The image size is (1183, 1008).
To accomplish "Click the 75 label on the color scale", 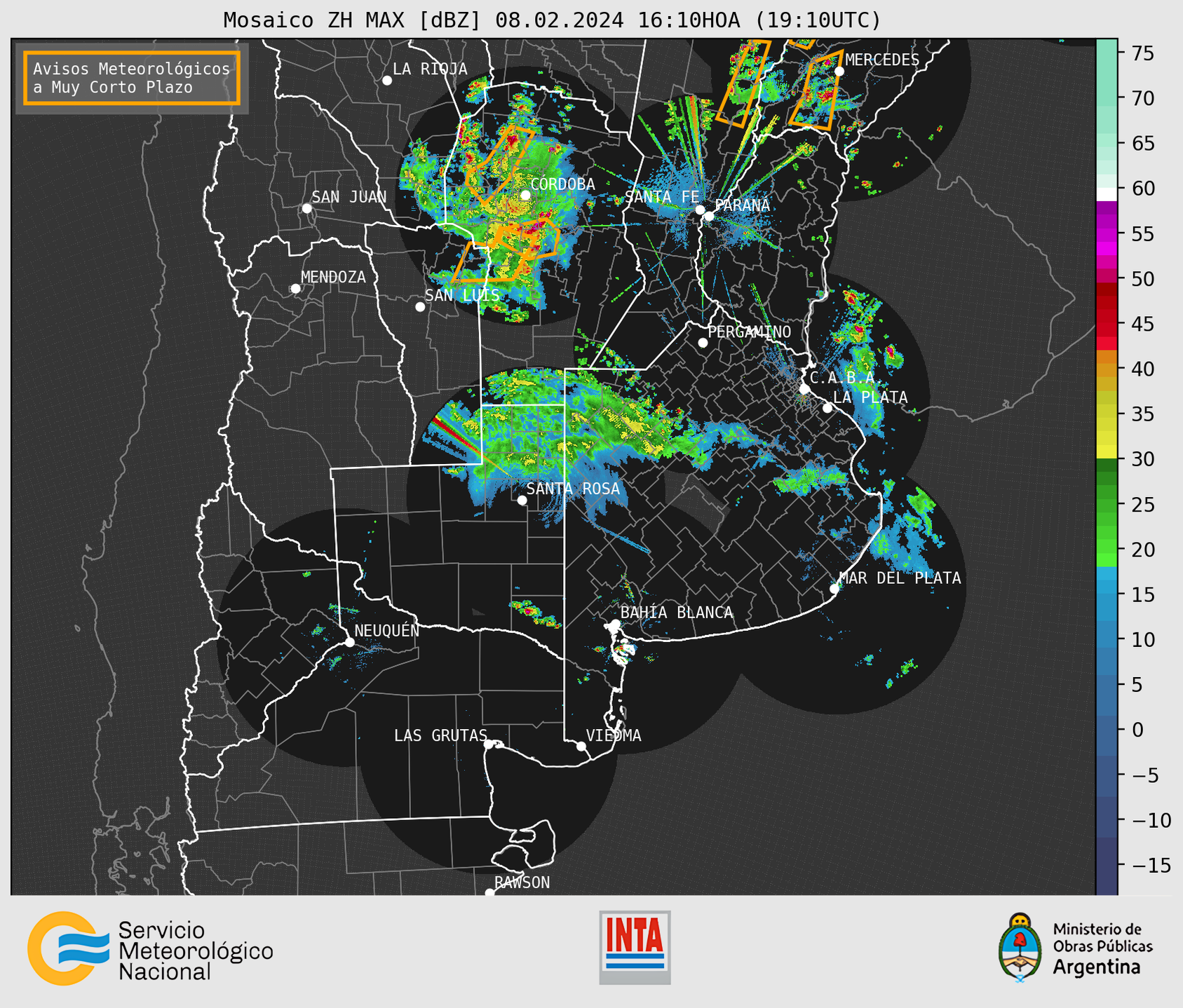I will 1143,53.
